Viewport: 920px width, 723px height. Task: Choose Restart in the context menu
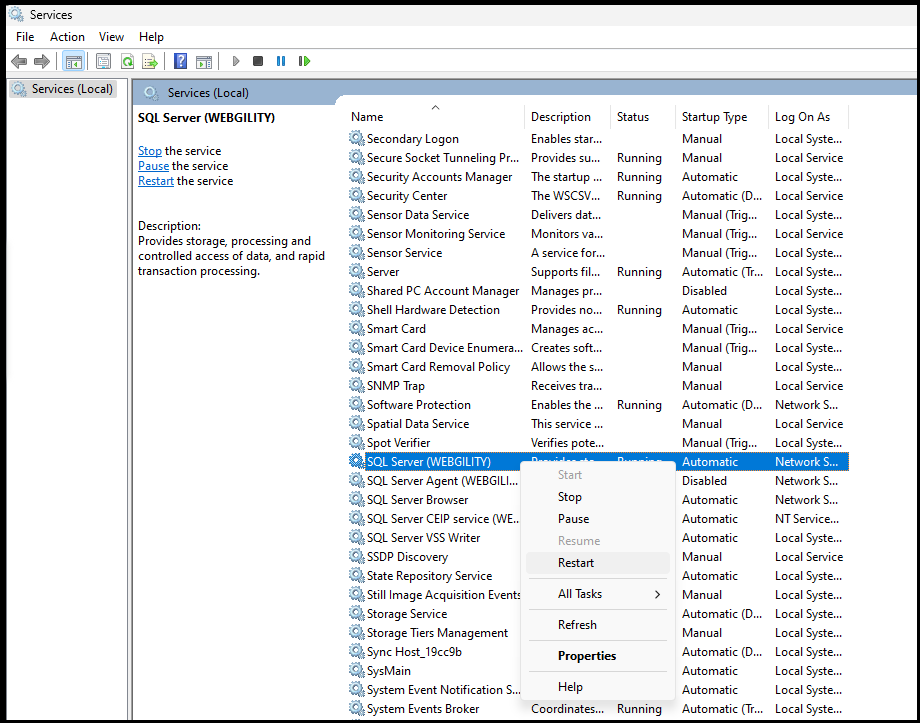576,563
